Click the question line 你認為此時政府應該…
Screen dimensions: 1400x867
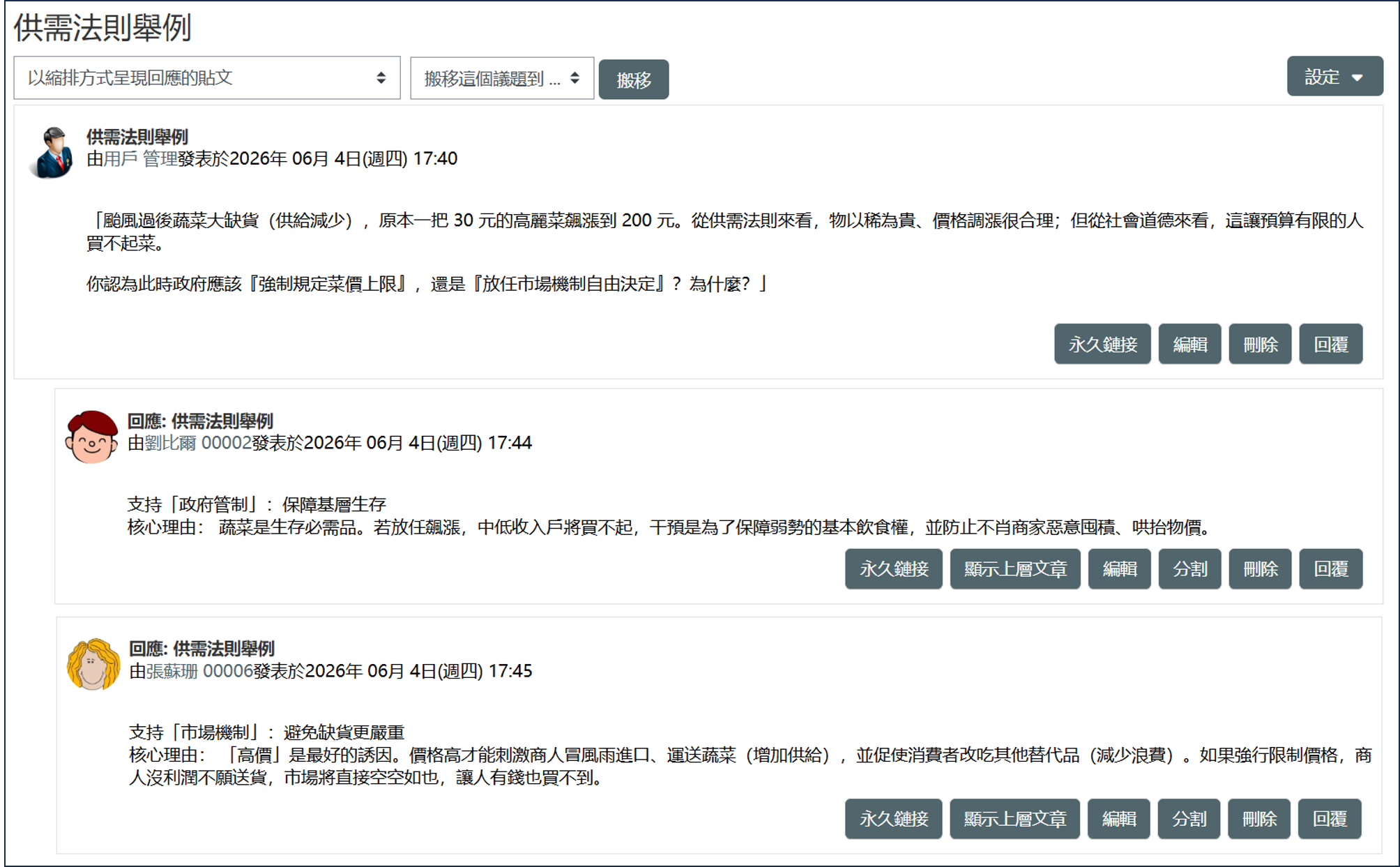coord(427,284)
